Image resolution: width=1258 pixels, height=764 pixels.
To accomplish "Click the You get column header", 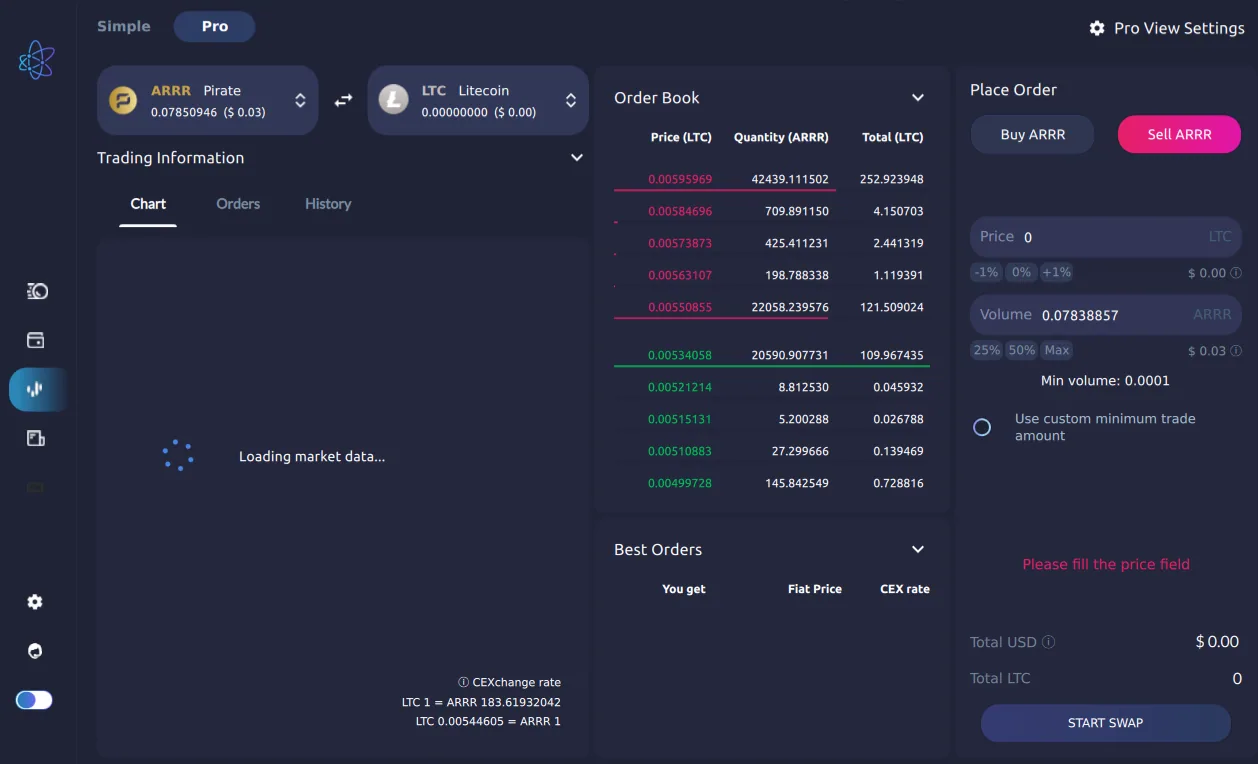I will (684, 589).
